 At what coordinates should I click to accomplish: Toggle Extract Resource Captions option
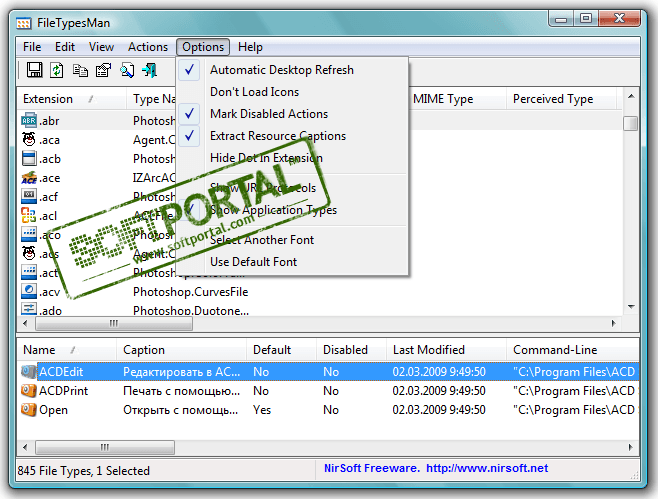(x=292, y=136)
